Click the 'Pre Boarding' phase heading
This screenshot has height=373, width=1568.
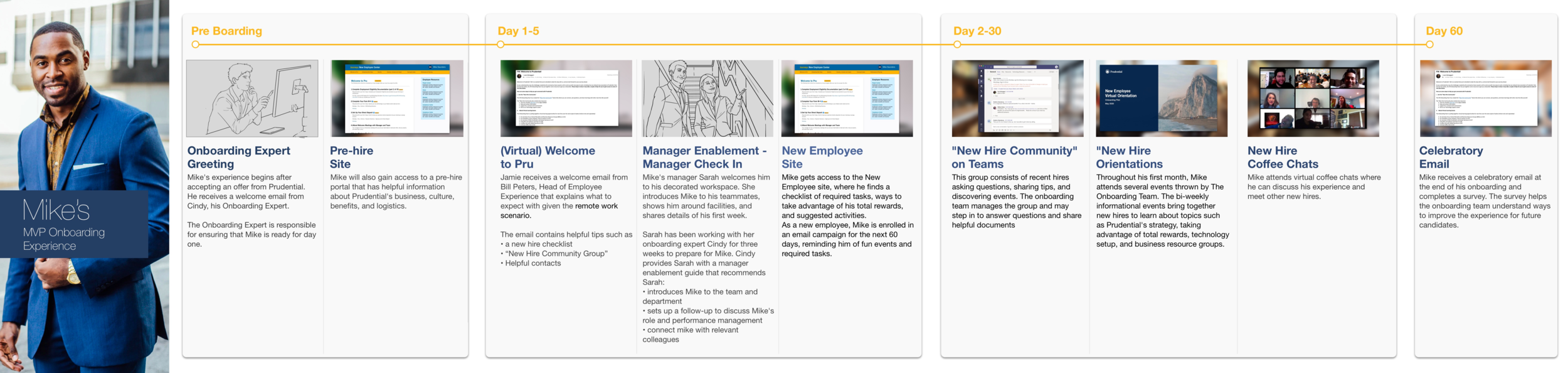coord(226,31)
